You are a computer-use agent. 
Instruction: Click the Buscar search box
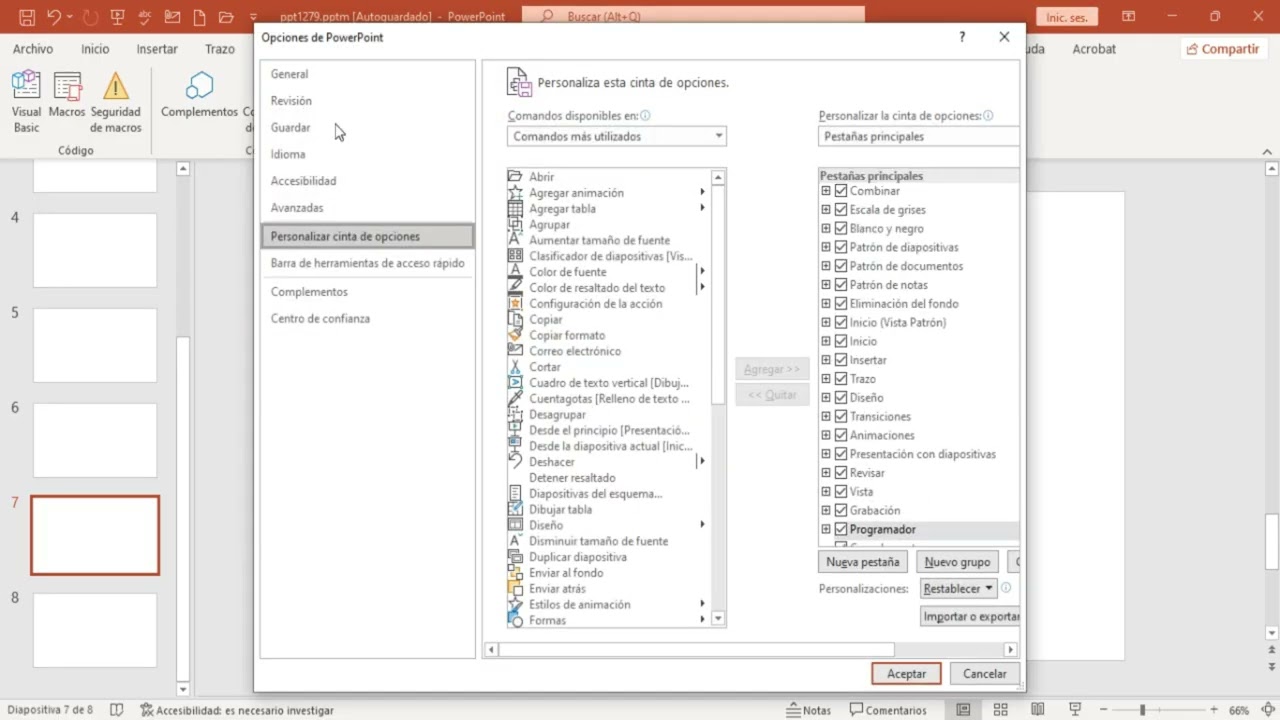coord(693,17)
